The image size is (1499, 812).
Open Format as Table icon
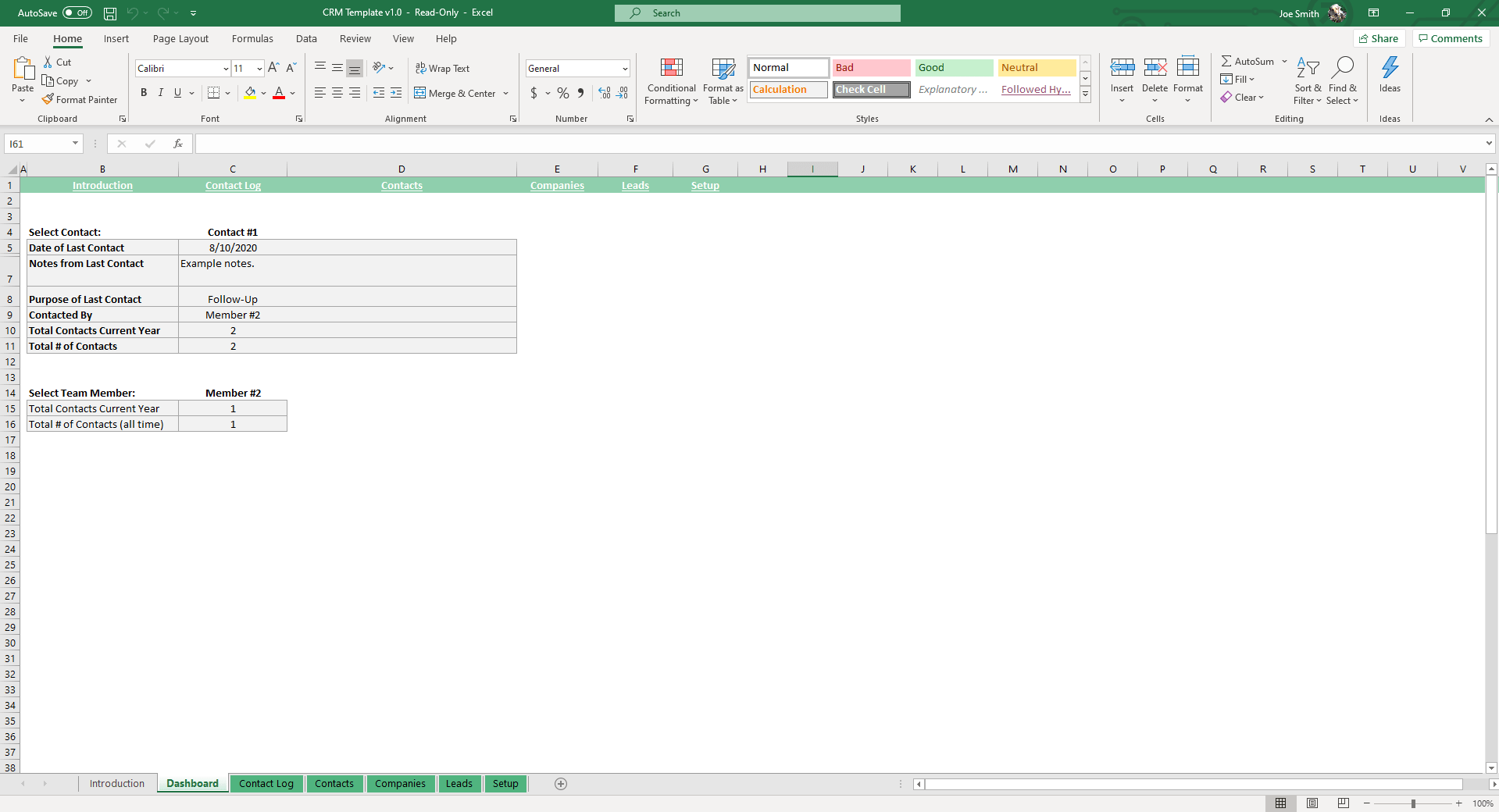click(723, 68)
